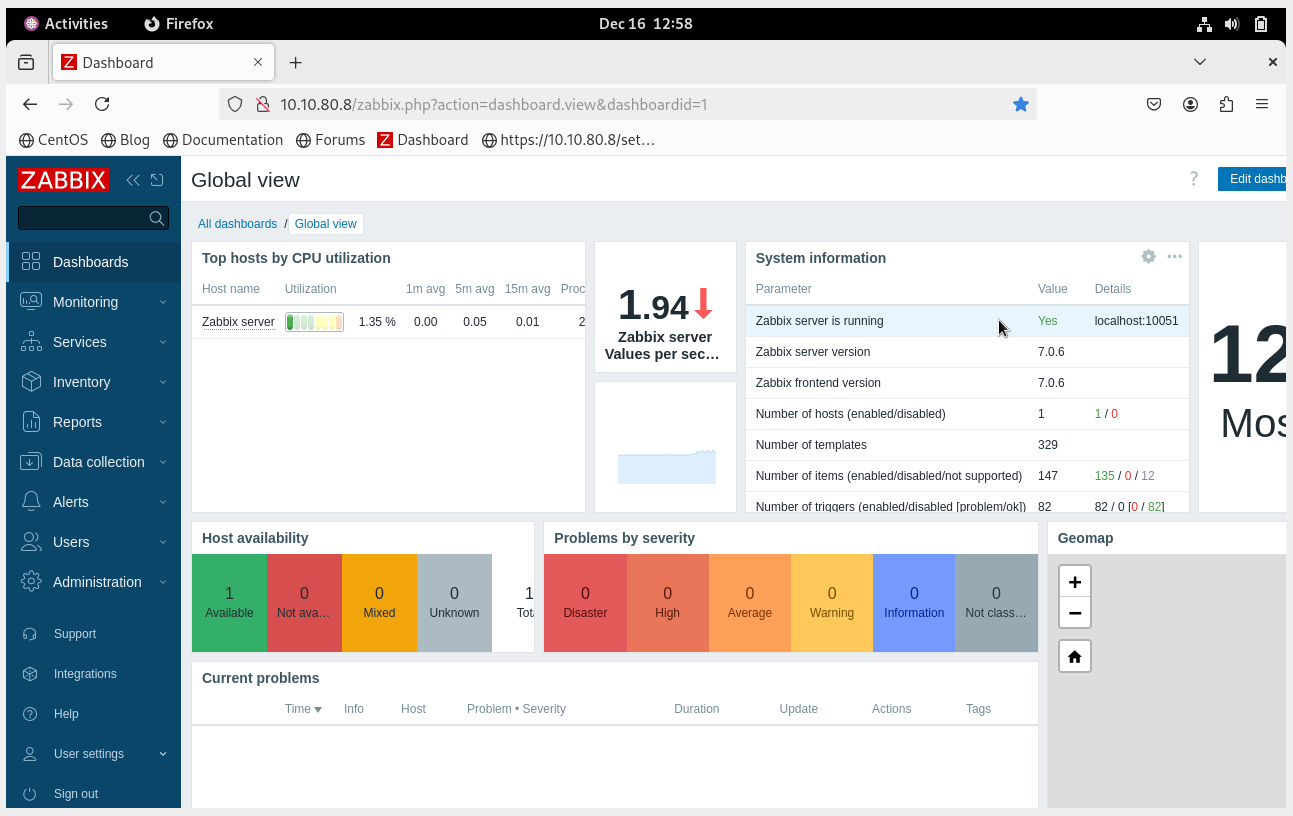
Task: Open Firefox app menu in top bar
Action: 179,23
